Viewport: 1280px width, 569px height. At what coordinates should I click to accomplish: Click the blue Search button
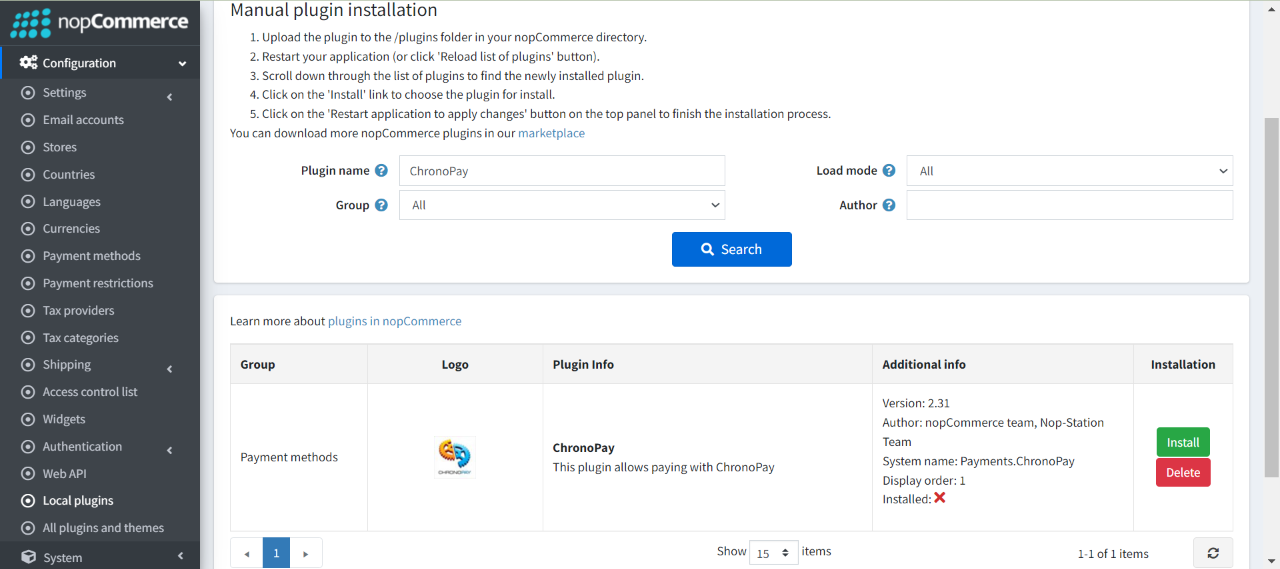click(732, 249)
